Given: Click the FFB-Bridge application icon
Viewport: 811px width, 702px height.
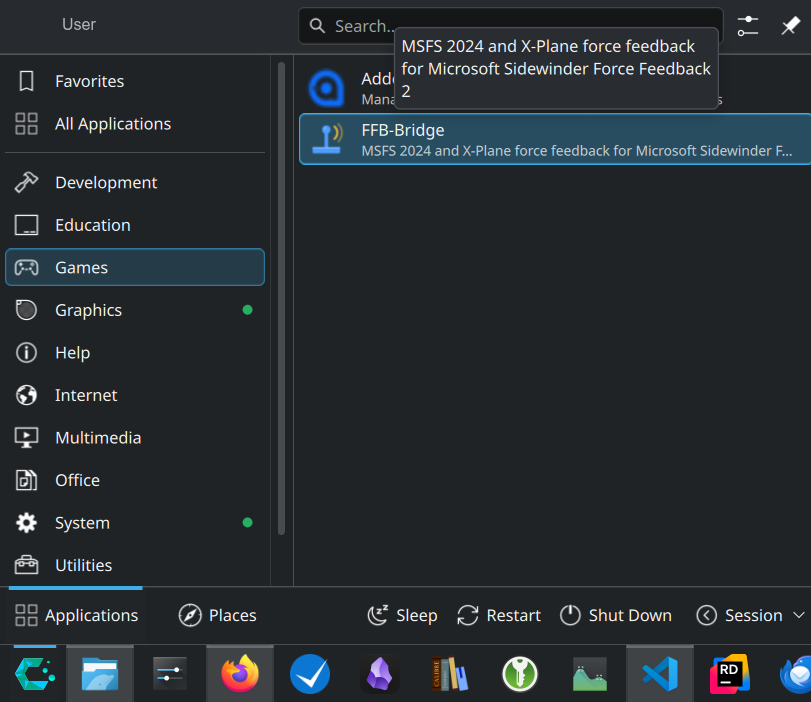Looking at the screenshot, I should click(326, 140).
